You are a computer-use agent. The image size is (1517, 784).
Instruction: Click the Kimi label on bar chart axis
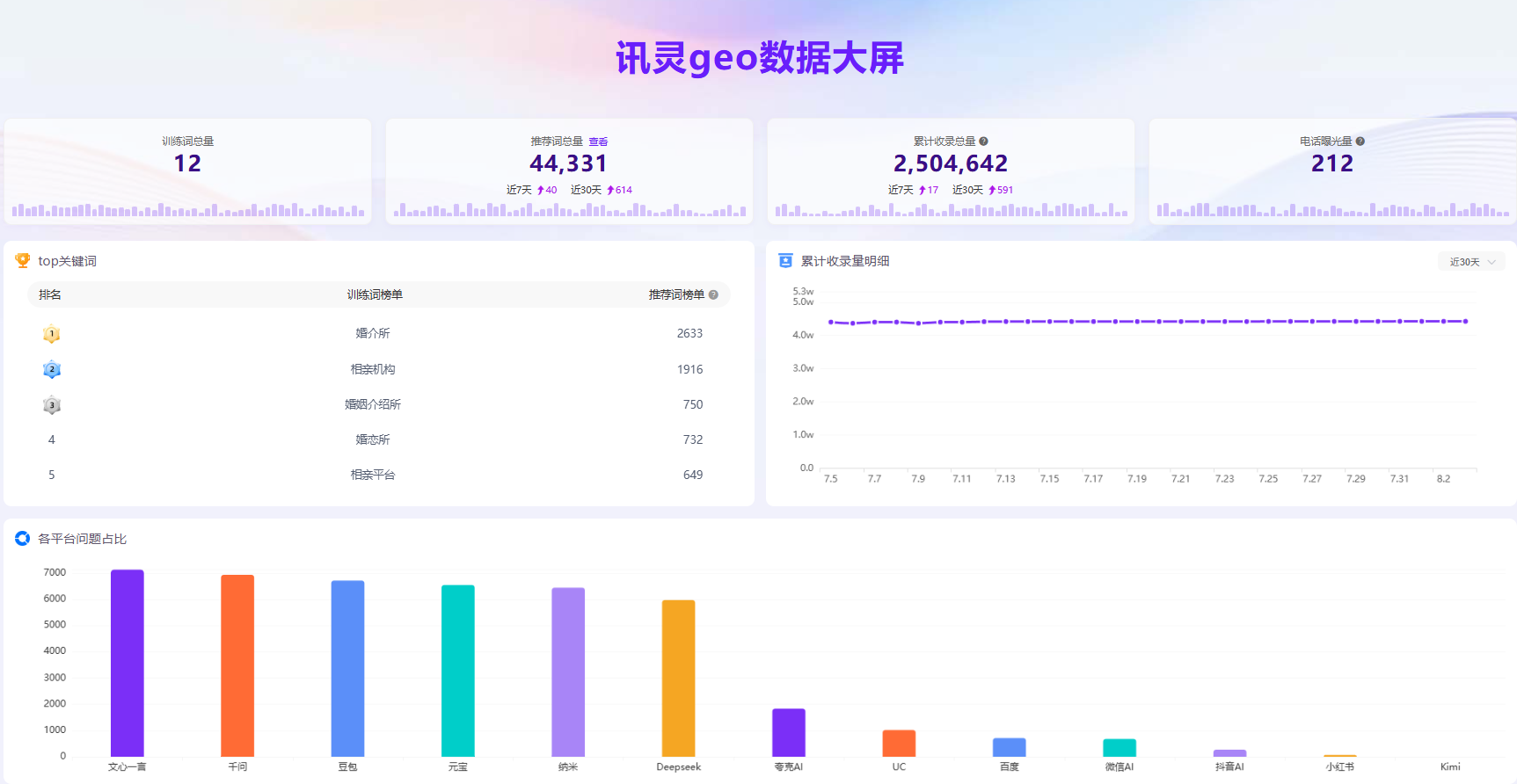1450,766
